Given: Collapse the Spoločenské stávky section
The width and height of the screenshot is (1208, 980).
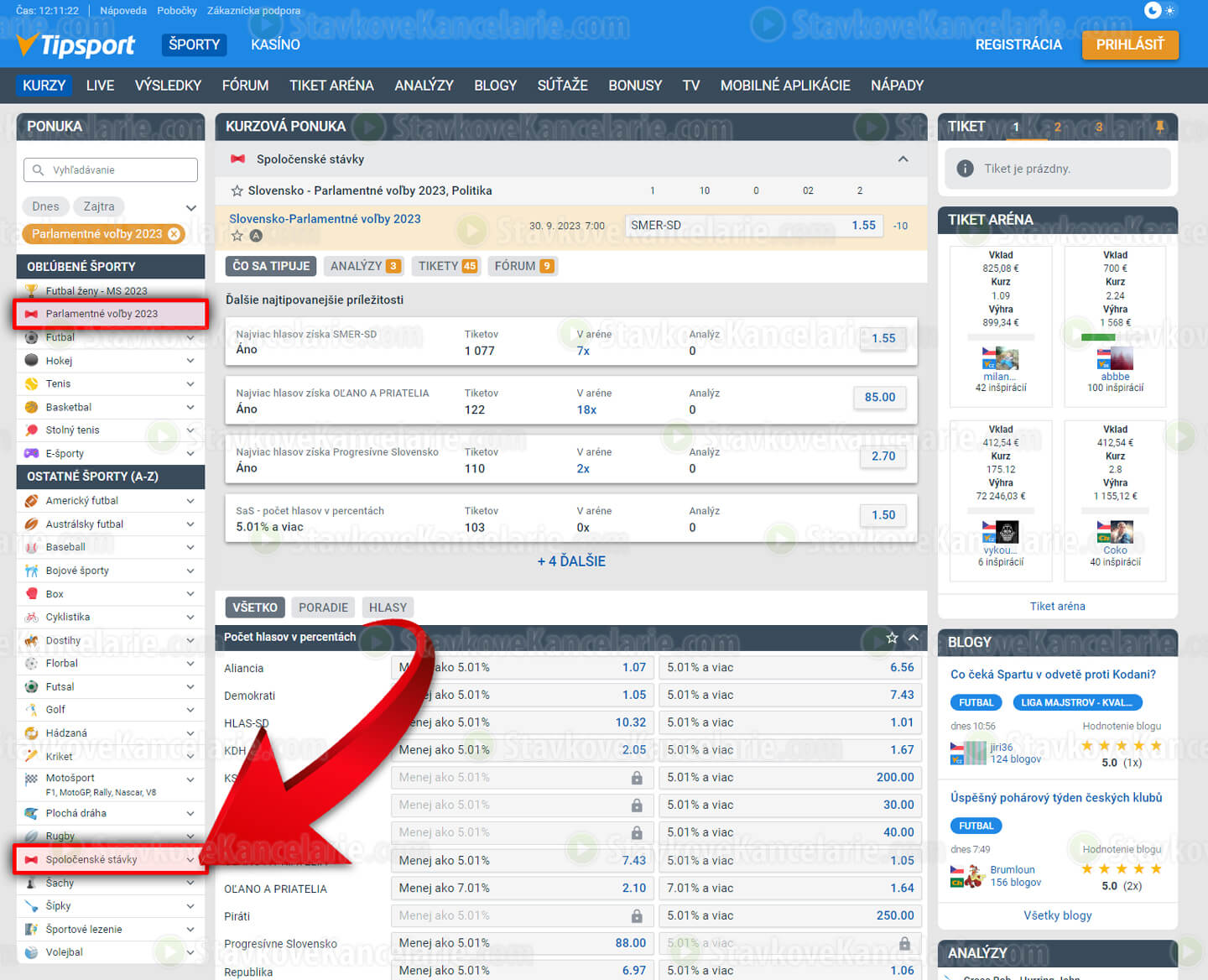Looking at the screenshot, I should click(903, 159).
